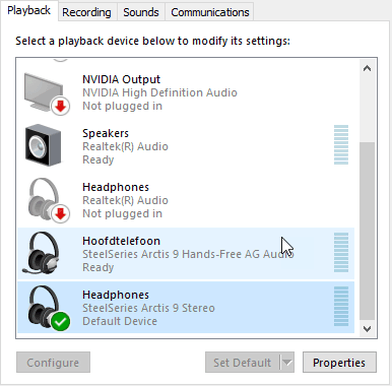Open Properties for the selected device

click(x=339, y=362)
